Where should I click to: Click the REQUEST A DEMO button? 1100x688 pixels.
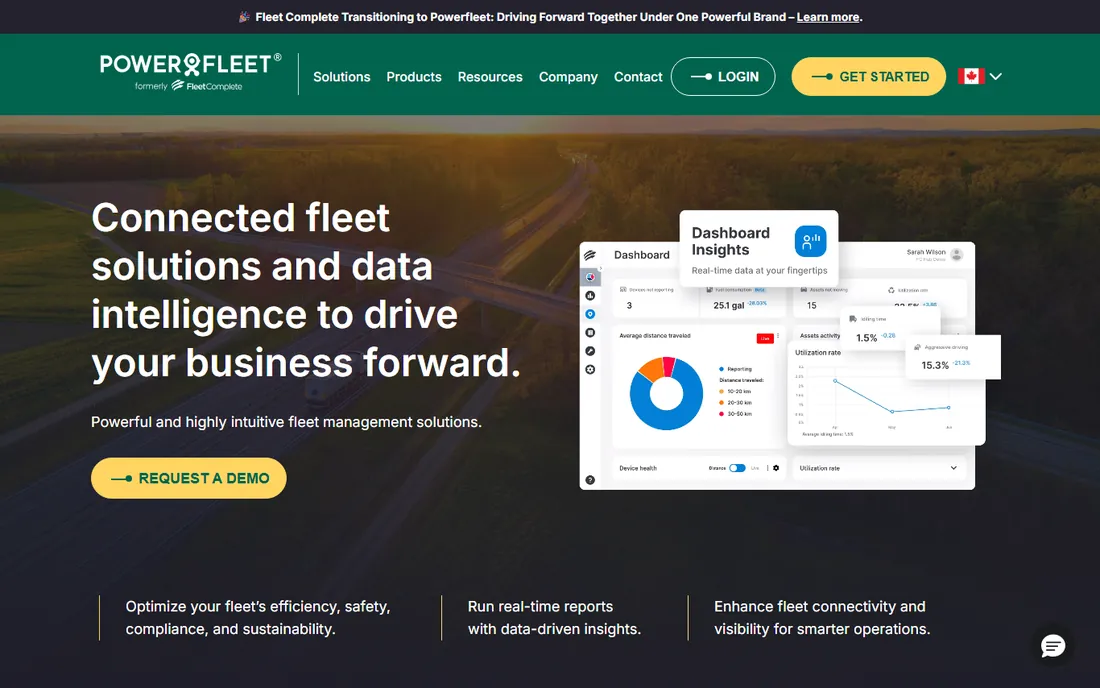(189, 478)
